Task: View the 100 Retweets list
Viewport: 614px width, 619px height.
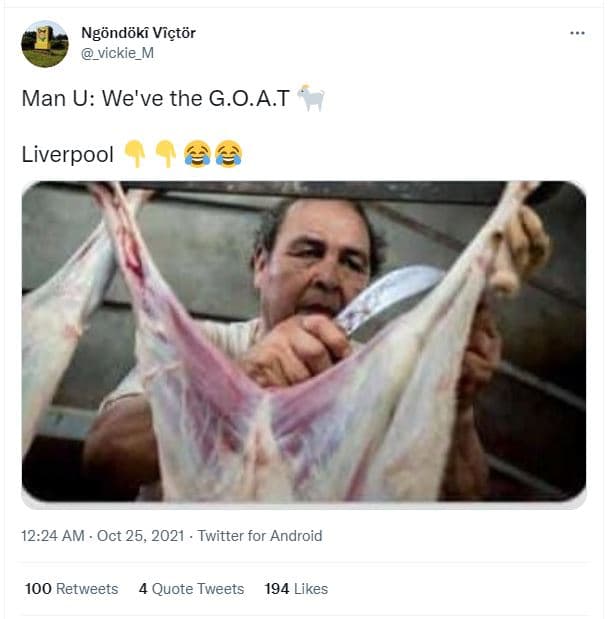Action: click(x=71, y=589)
